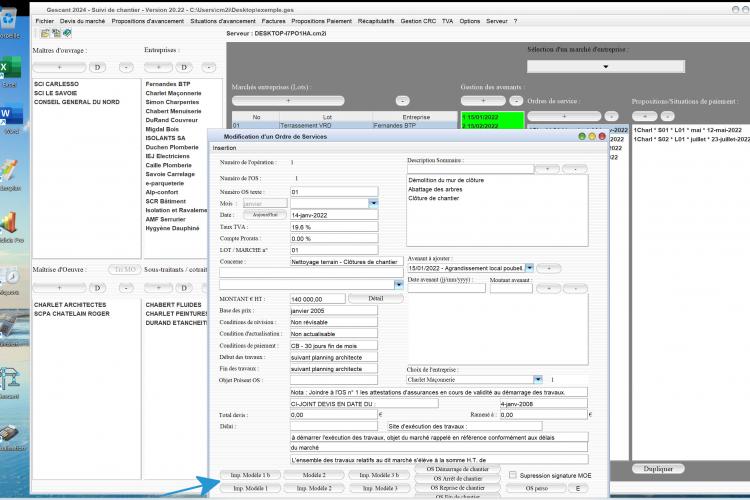Open the Récapitulatifs menu

pyautogui.click(x=376, y=21)
